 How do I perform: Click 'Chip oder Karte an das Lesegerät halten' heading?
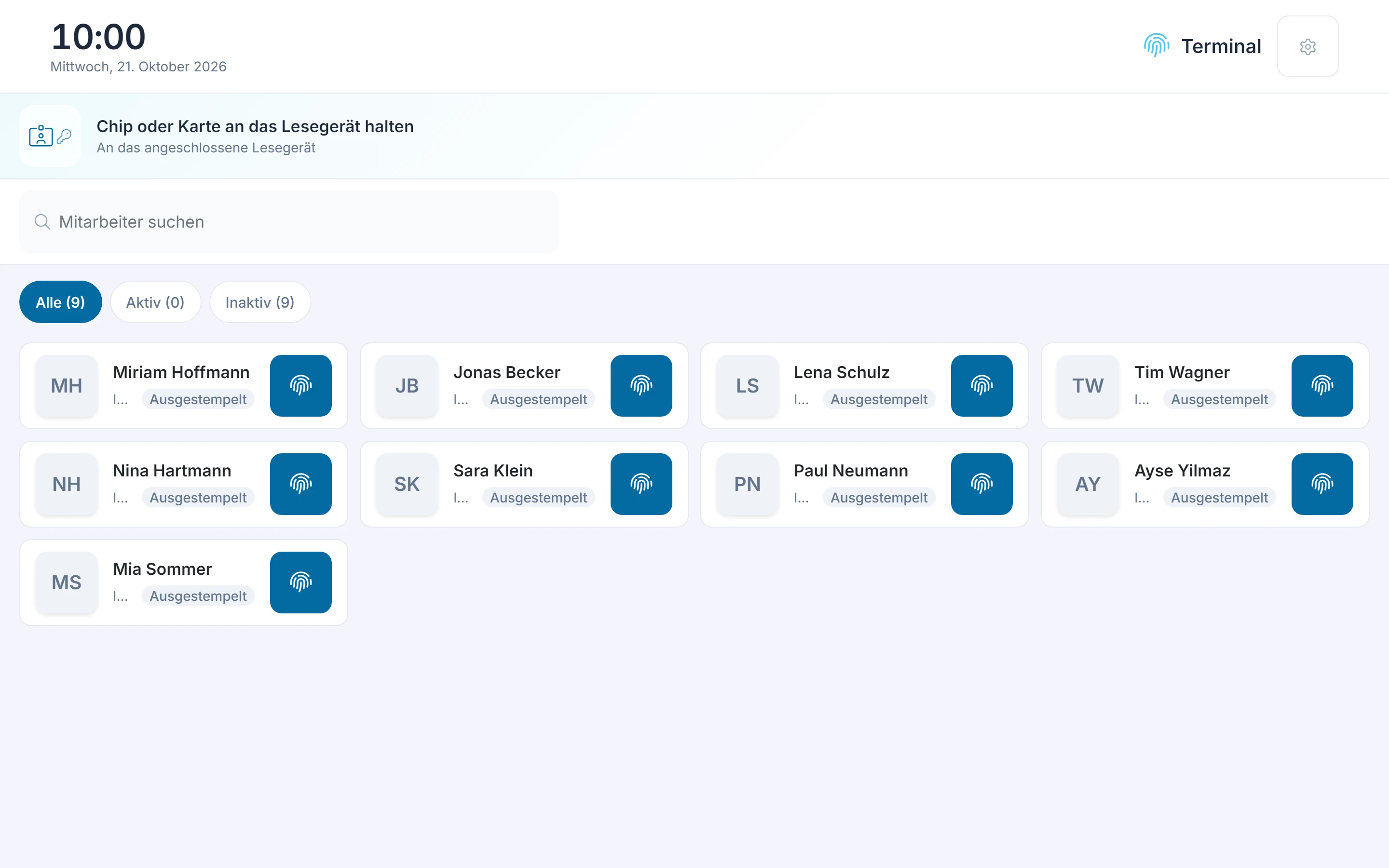pos(255,126)
